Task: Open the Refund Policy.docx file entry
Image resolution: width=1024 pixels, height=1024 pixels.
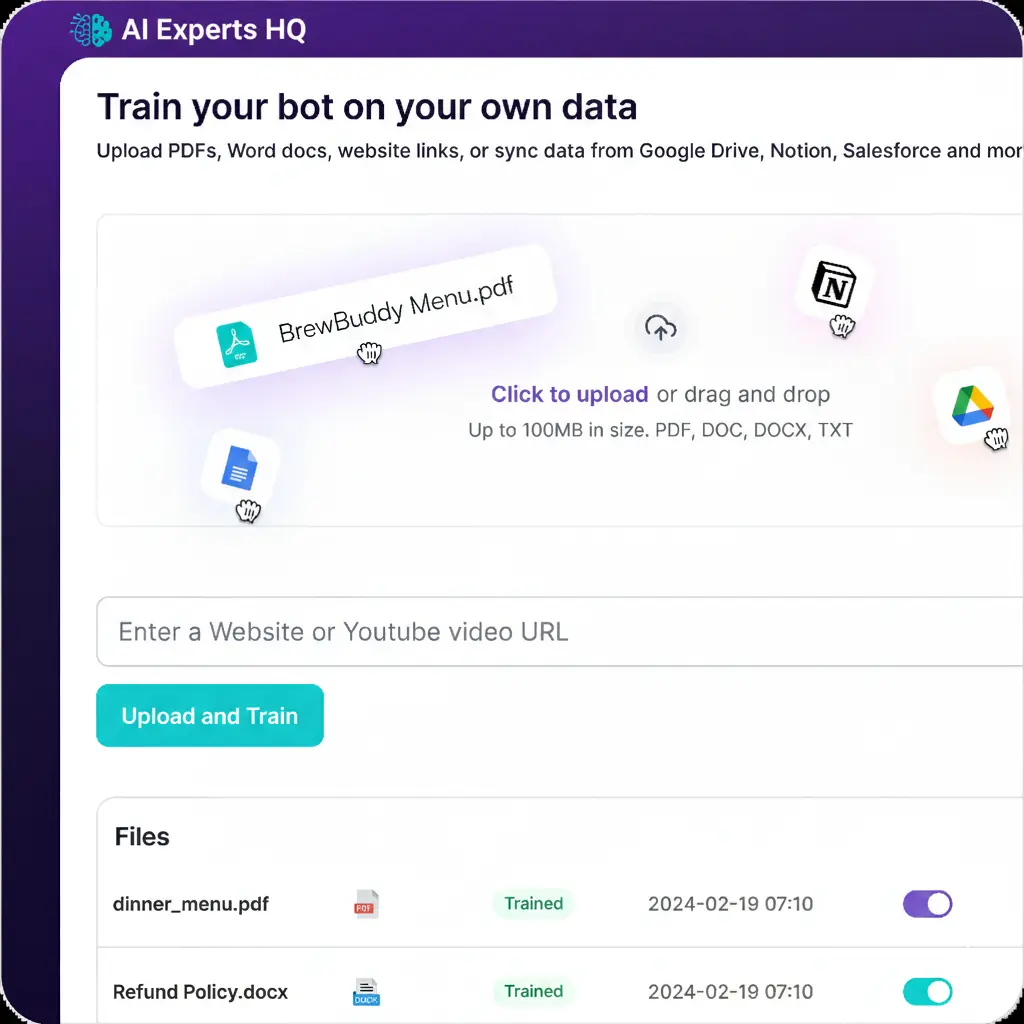Action: click(x=200, y=991)
